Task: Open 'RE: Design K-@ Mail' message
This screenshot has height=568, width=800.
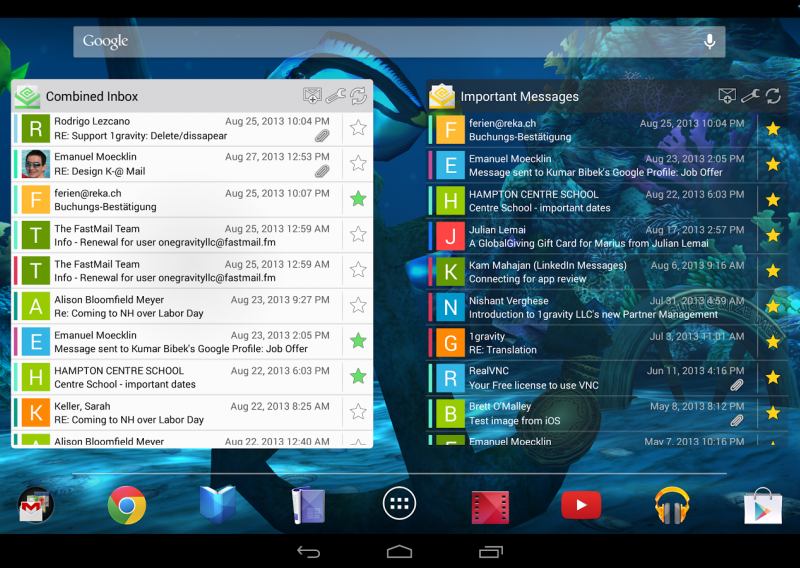Action: pyautogui.click(x=100, y=171)
